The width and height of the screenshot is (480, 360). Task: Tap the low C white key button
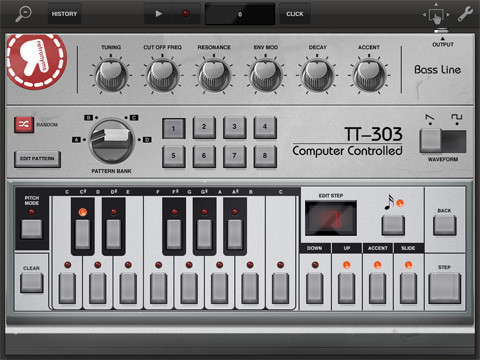click(67, 288)
